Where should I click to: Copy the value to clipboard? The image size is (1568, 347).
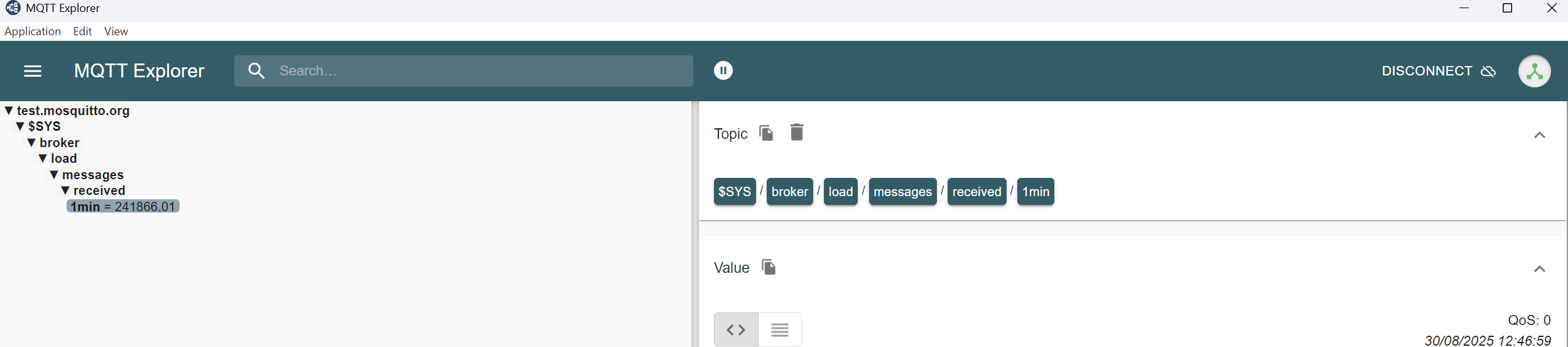click(769, 267)
